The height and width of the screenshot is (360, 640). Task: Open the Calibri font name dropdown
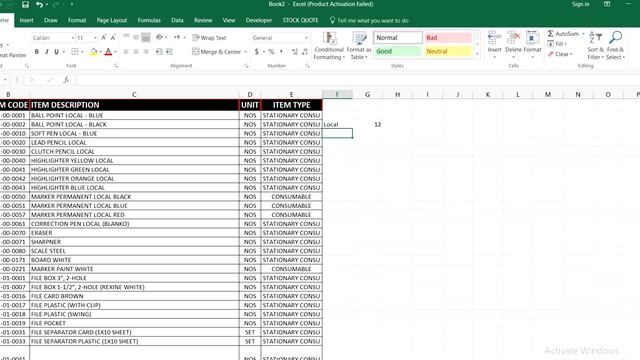pos(73,38)
